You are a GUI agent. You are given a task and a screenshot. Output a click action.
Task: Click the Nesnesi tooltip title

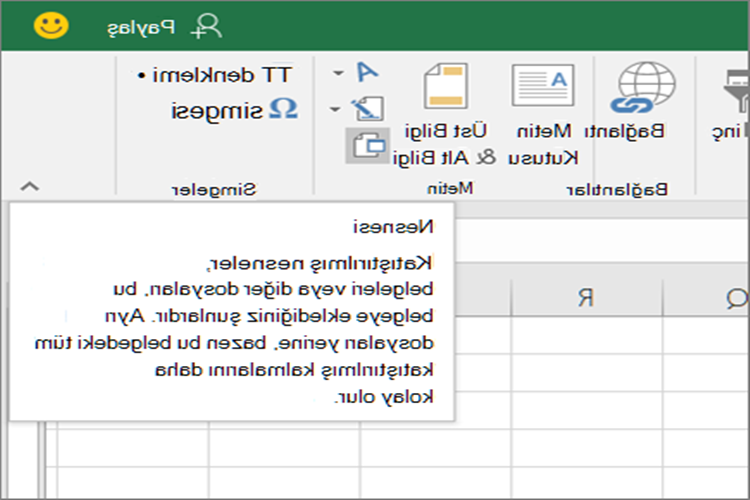point(393,227)
